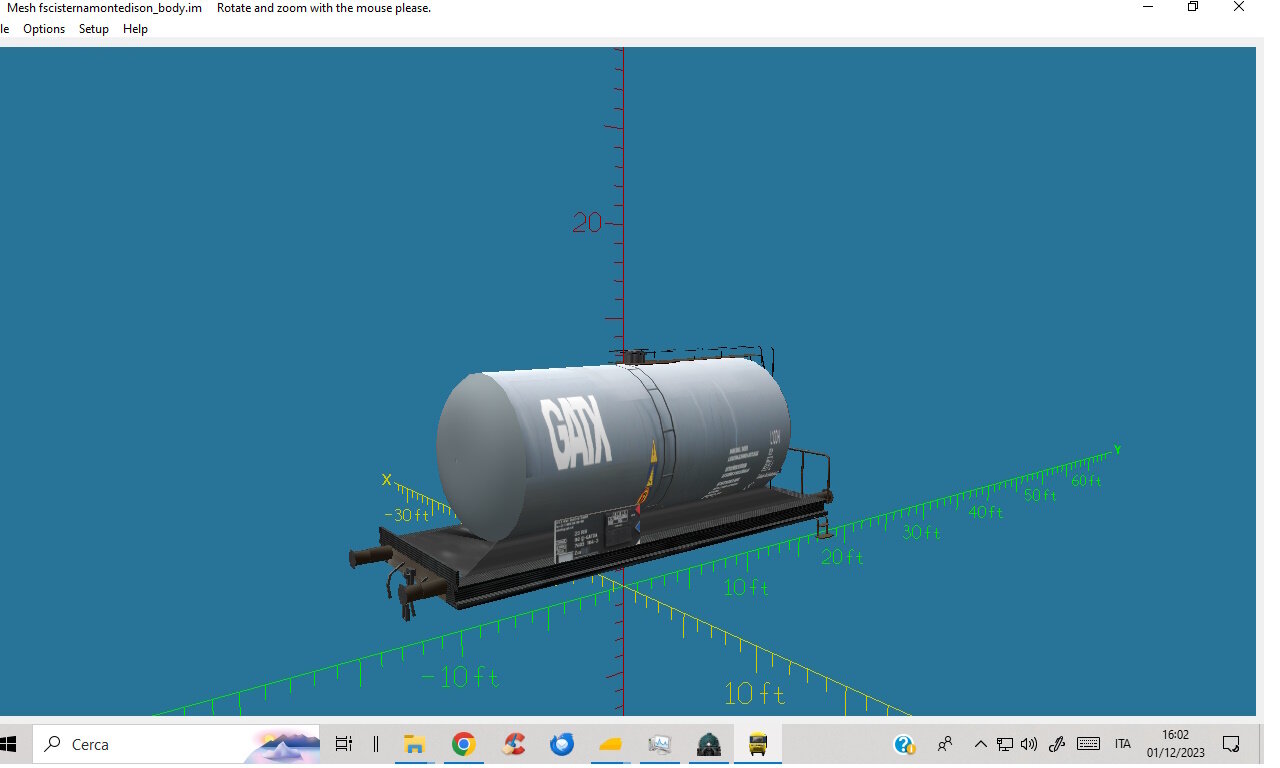Image resolution: width=1280 pixels, height=768 pixels.
Task: Show hidden system tray icons
Action: [x=981, y=744]
